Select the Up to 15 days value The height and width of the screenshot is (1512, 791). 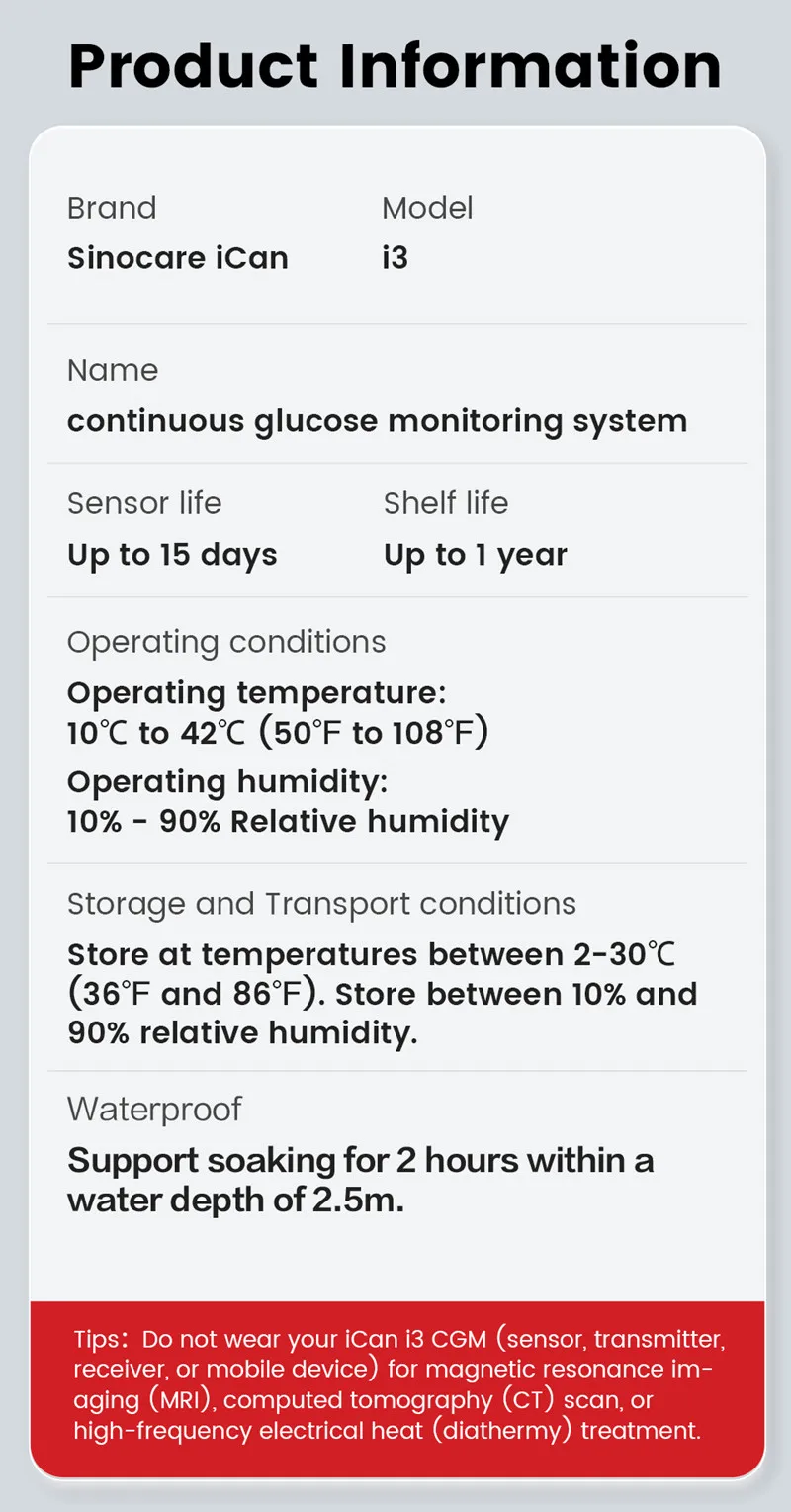[172, 554]
